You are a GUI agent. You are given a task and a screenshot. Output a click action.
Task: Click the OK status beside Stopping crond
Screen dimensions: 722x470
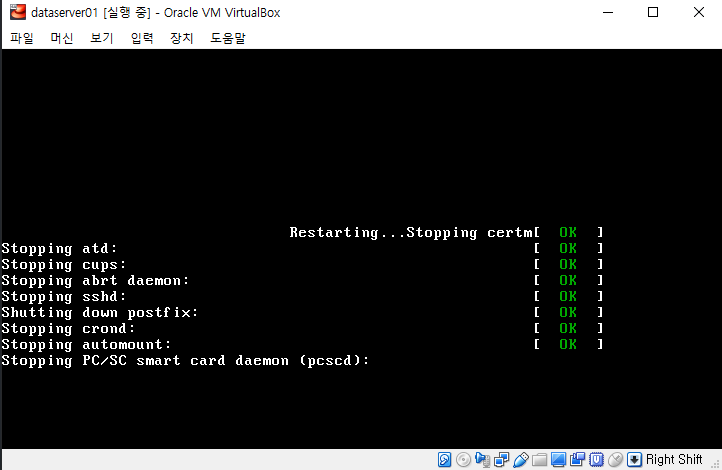568,329
